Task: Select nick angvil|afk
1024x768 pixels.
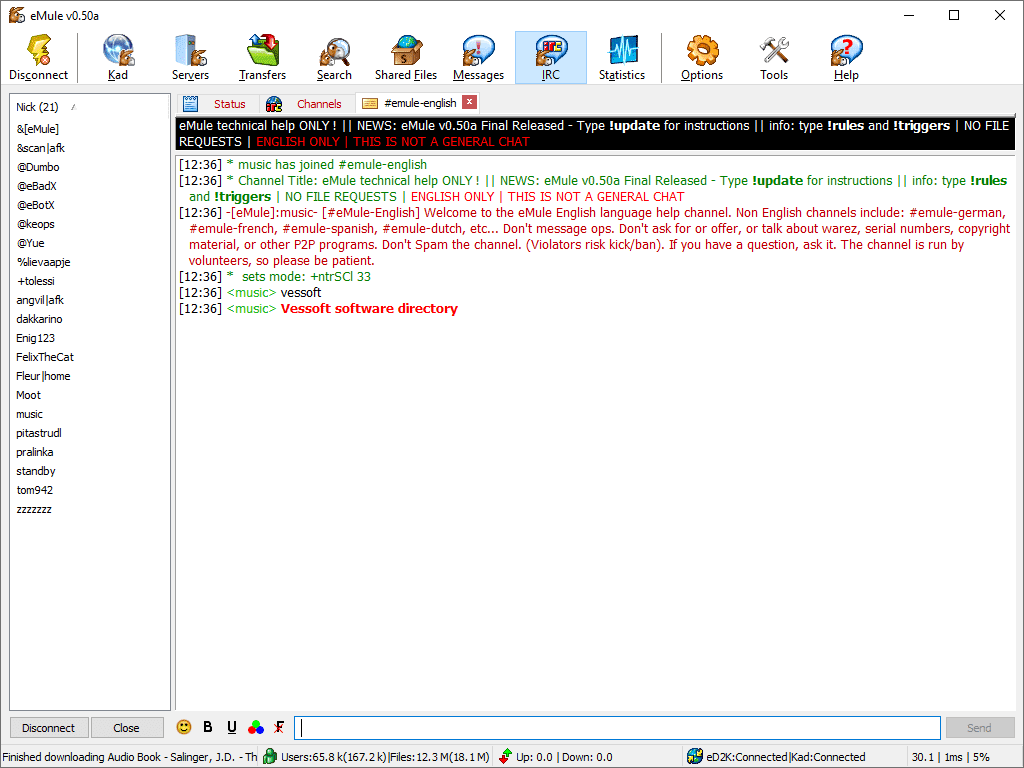Action: click(x=40, y=300)
